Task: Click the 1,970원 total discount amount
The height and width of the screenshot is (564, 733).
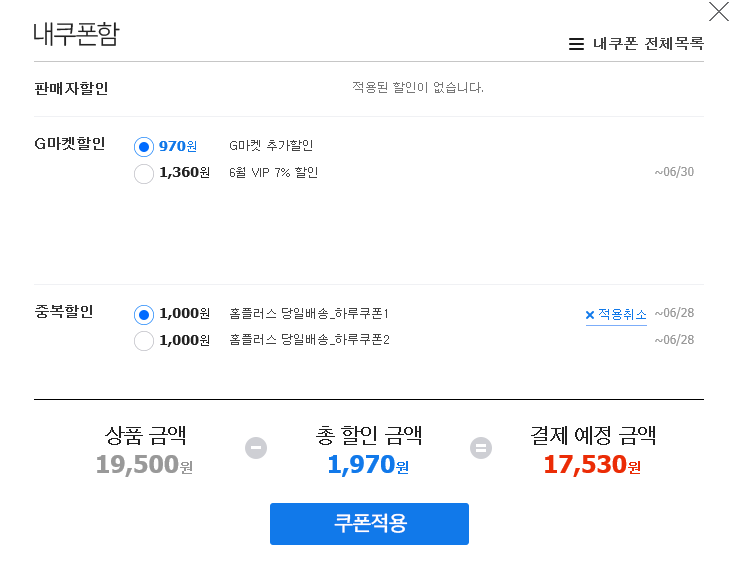Action: 368,464
